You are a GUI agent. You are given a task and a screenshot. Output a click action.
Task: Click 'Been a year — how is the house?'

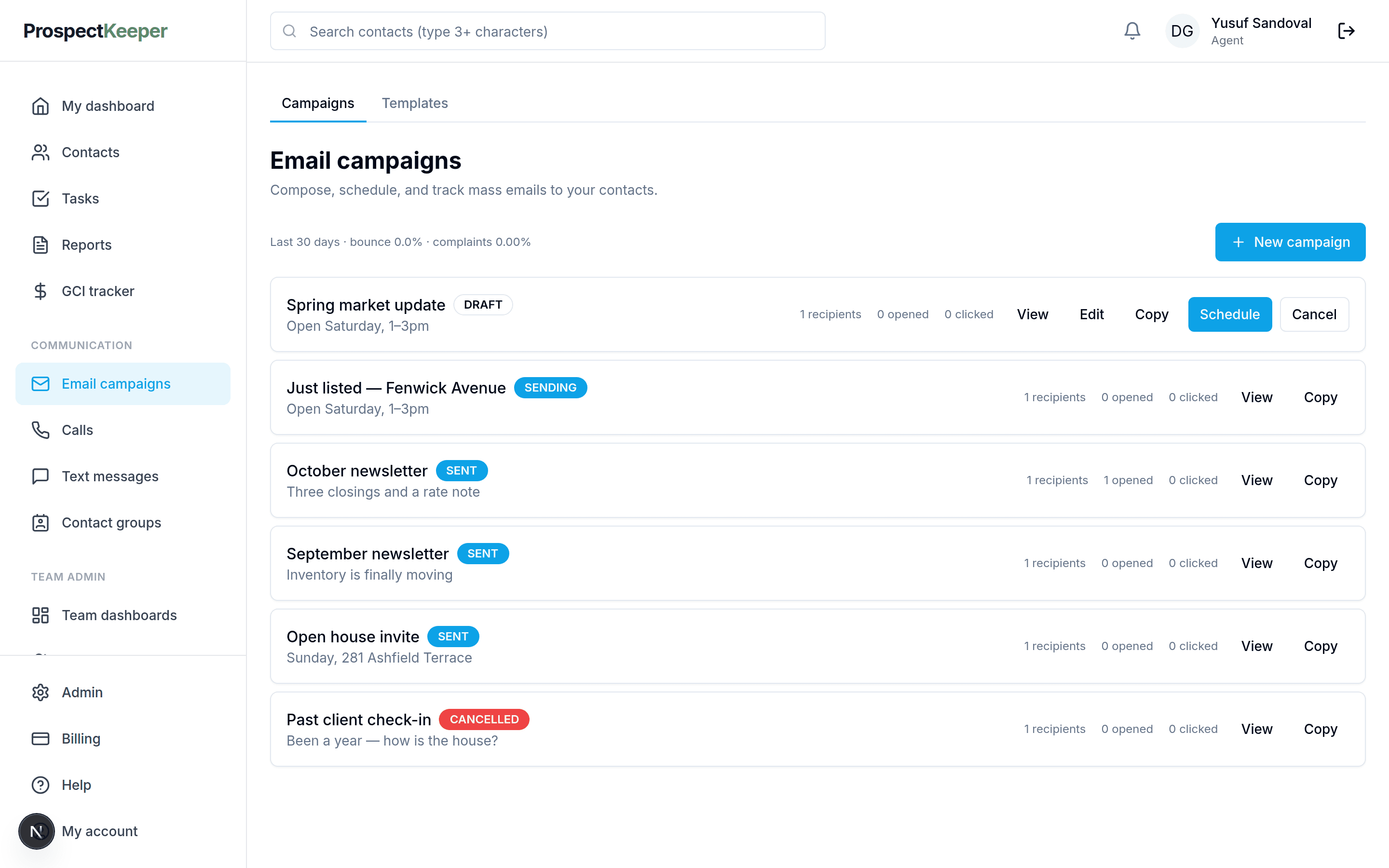click(x=392, y=741)
